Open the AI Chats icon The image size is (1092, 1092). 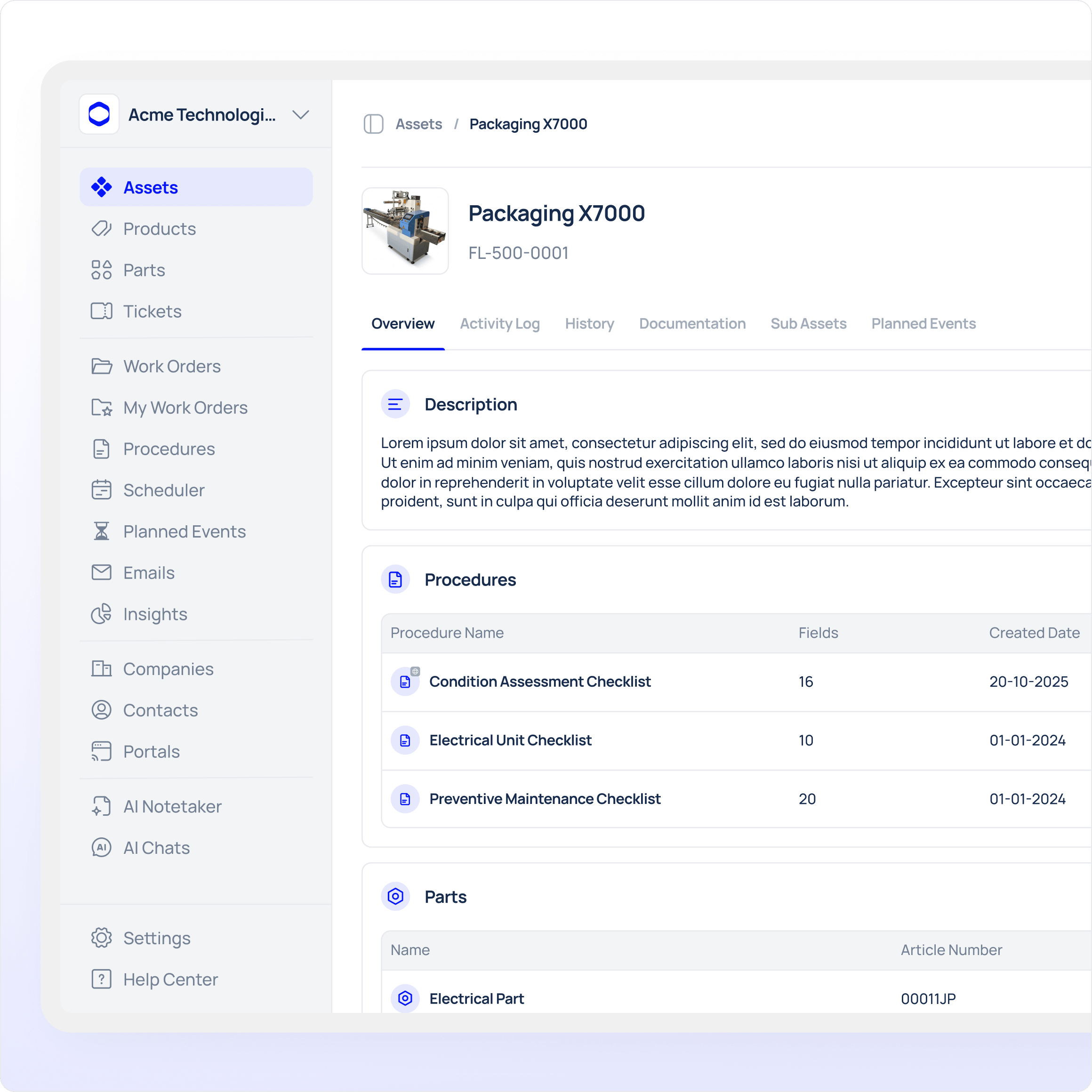(x=101, y=848)
